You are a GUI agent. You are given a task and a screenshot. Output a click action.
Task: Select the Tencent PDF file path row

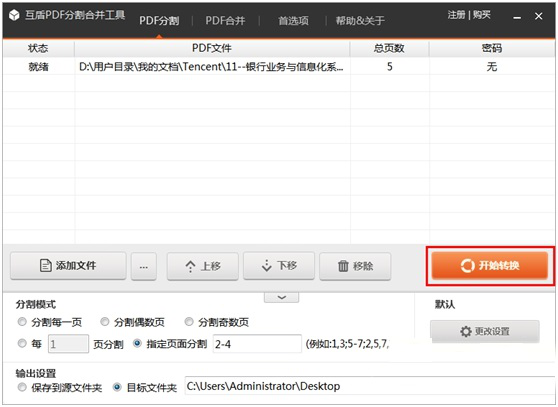pos(211,67)
